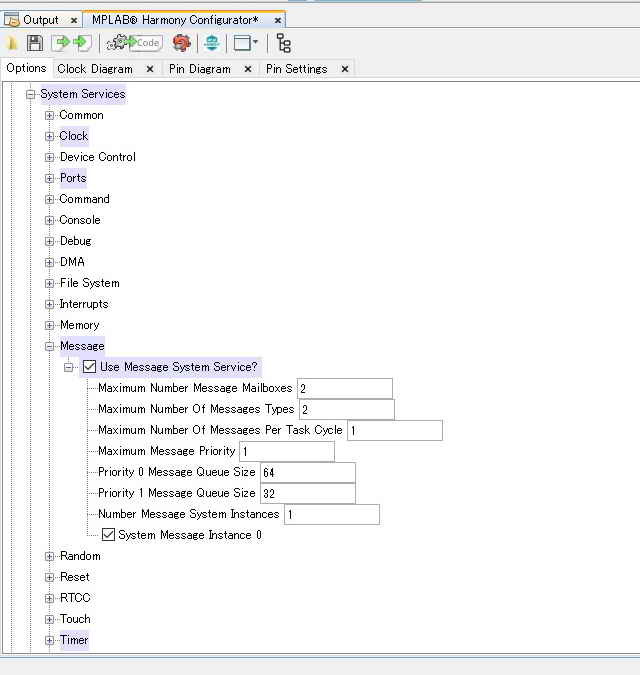
Task: Click the tree hierarchy view icon
Action: 284,43
